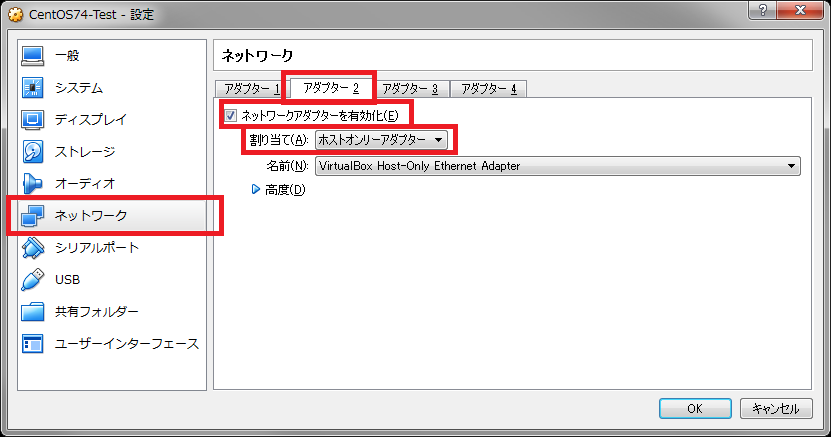Viewport: 831px width, 437px height.
Task: Select 共有フォルダー text in settings list
Action: pyautogui.click(x=97, y=312)
